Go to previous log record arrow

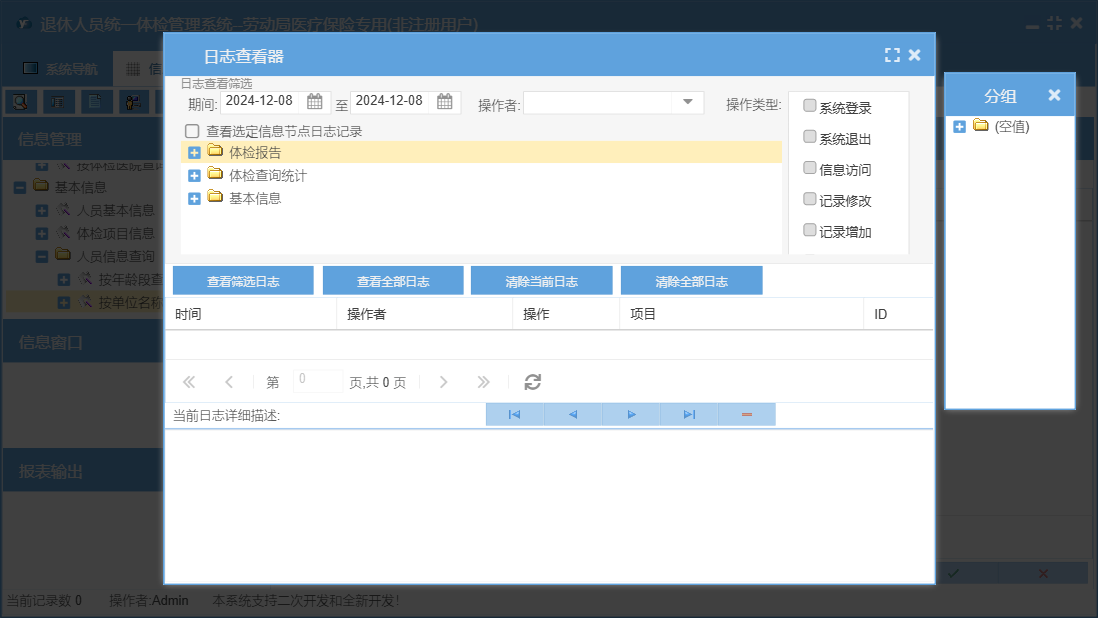click(572, 414)
